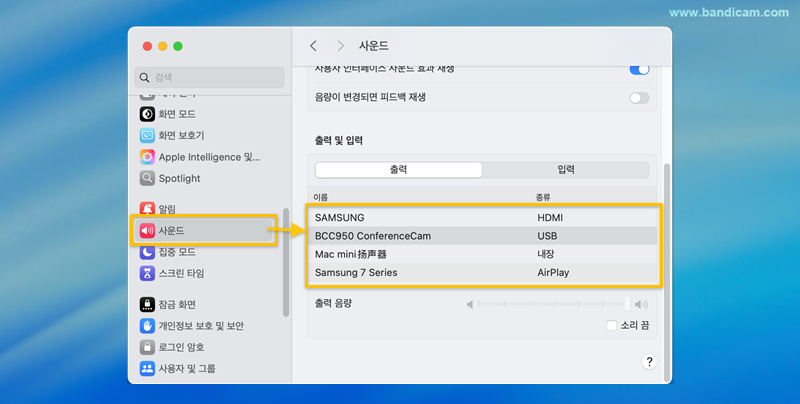
Task: Open Spotlight settings label
Action: click(x=180, y=178)
